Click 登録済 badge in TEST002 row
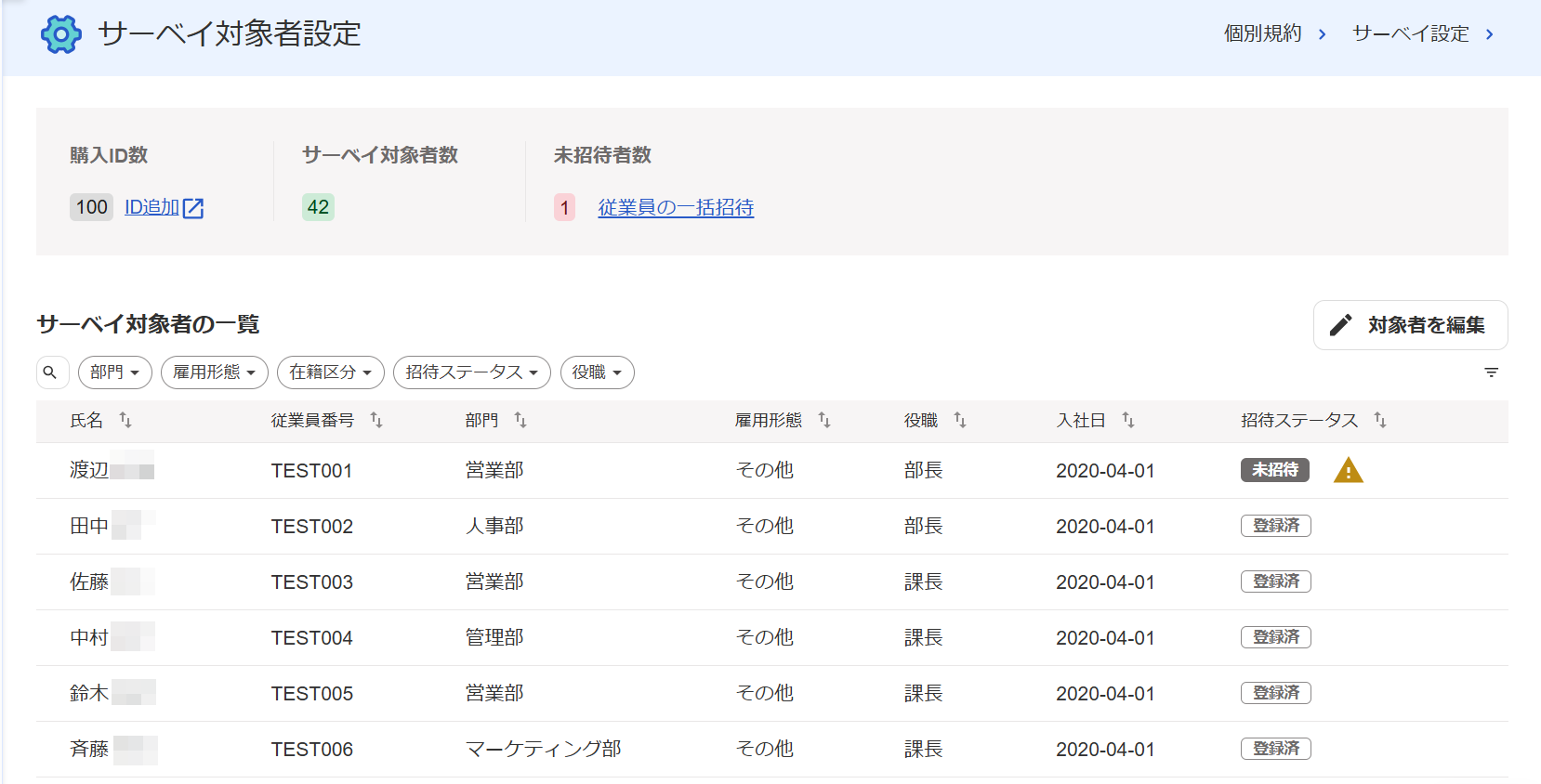Viewport: 1541px width, 784px height. click(1276, 526)
